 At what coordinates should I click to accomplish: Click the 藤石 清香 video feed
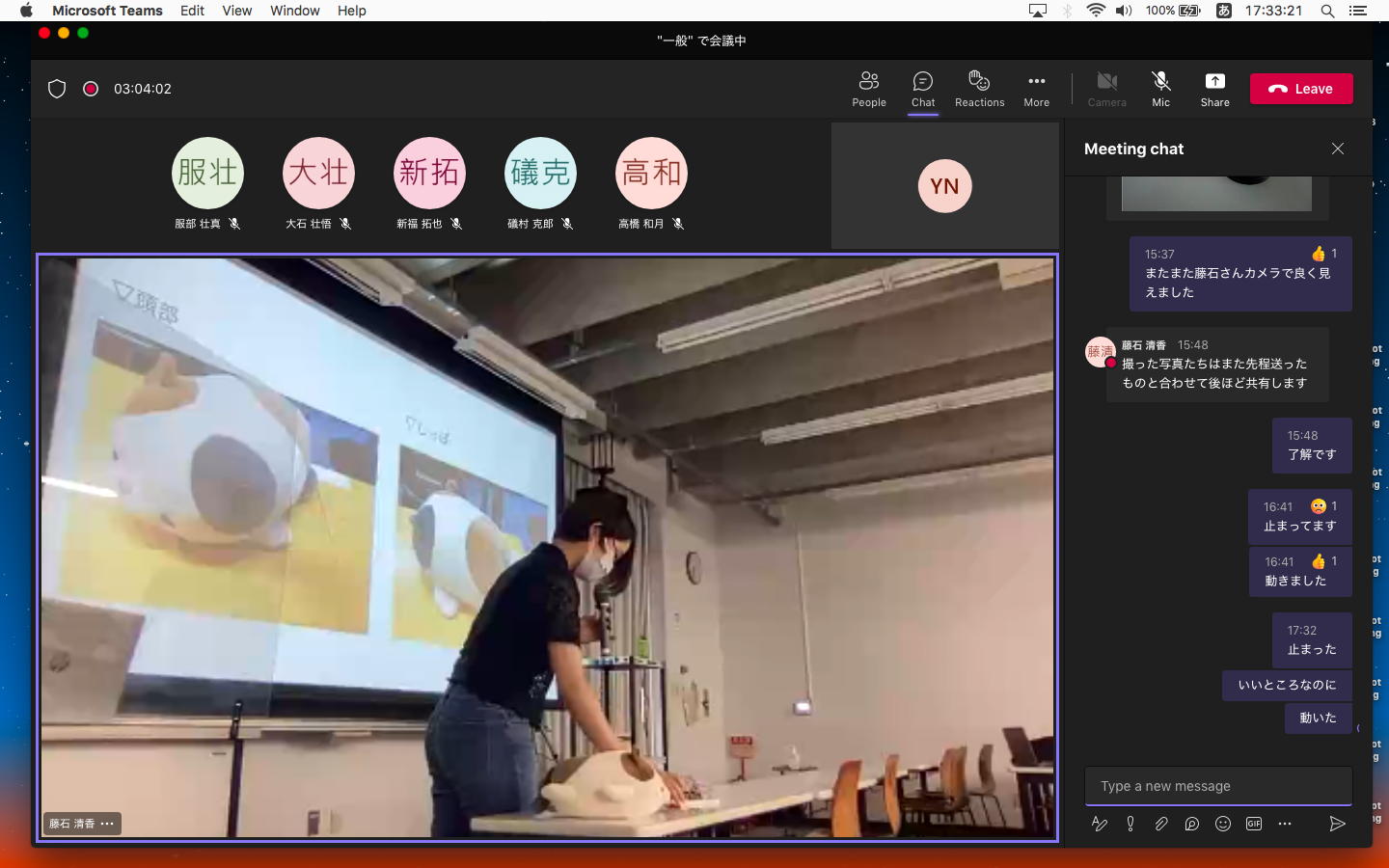pyautogui.click(x=547, y=547)
